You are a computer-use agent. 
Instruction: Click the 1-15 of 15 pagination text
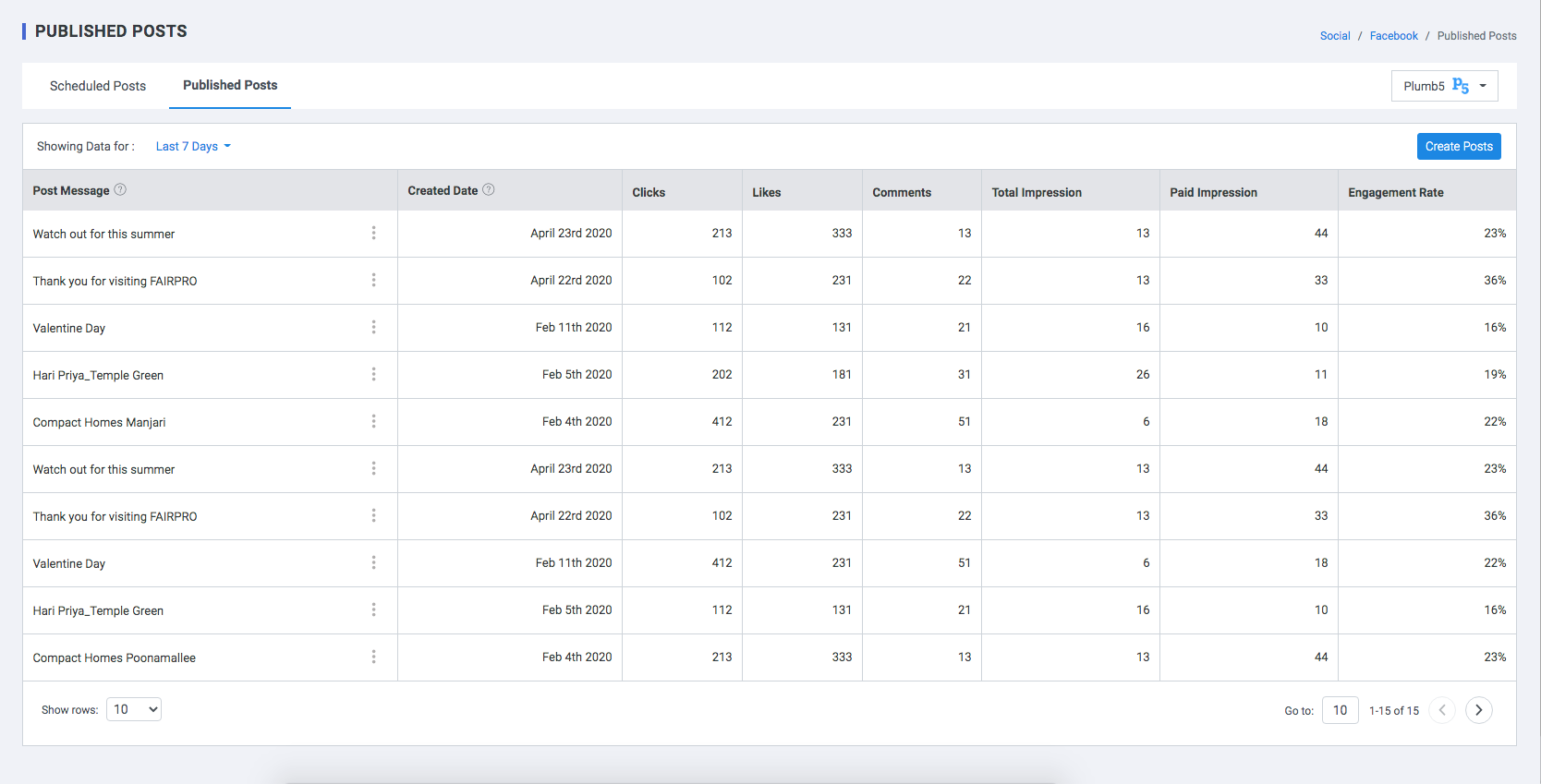[1394, 710]
